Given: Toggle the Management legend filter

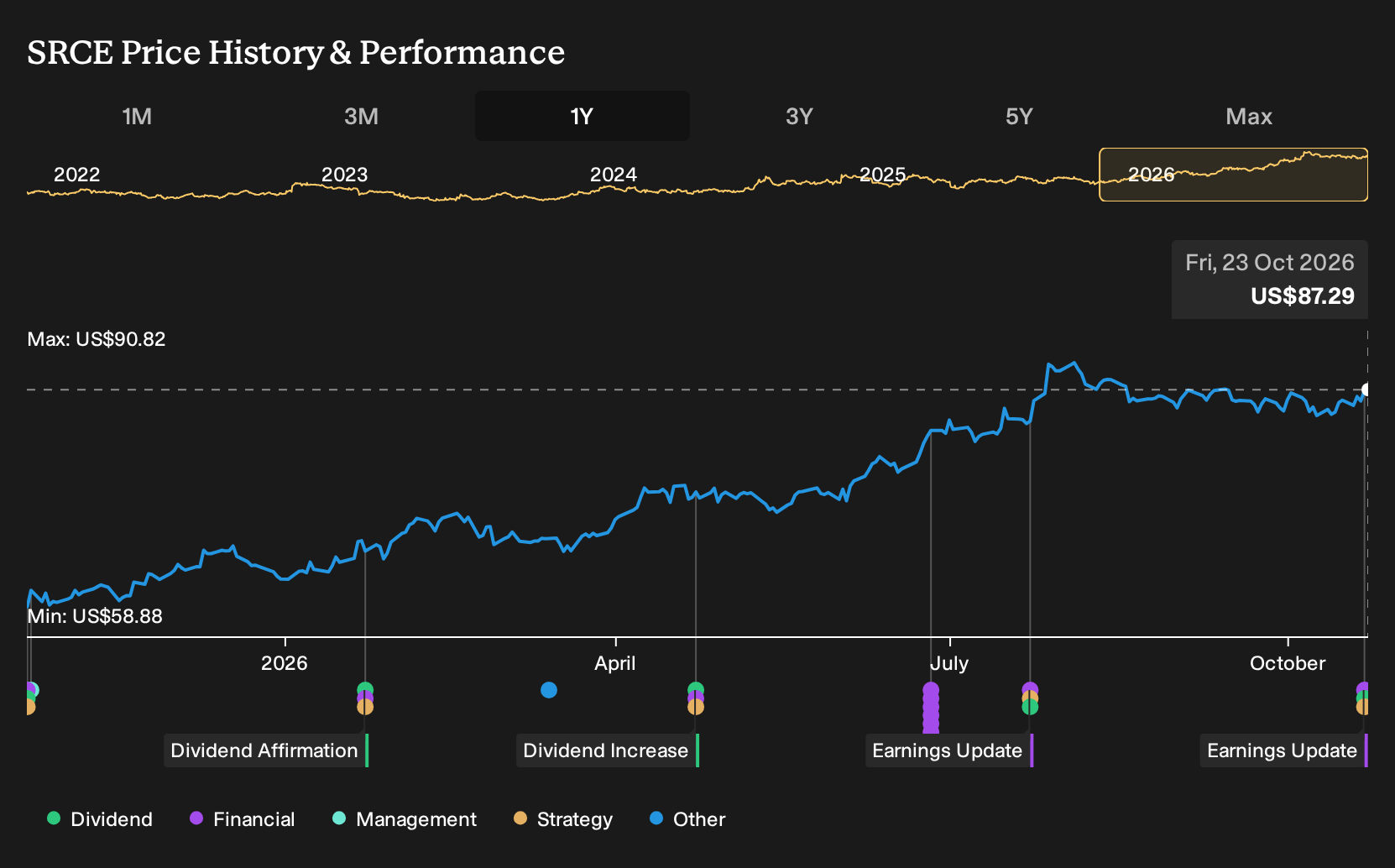Looking at the screenshot, I should [405, 819].
